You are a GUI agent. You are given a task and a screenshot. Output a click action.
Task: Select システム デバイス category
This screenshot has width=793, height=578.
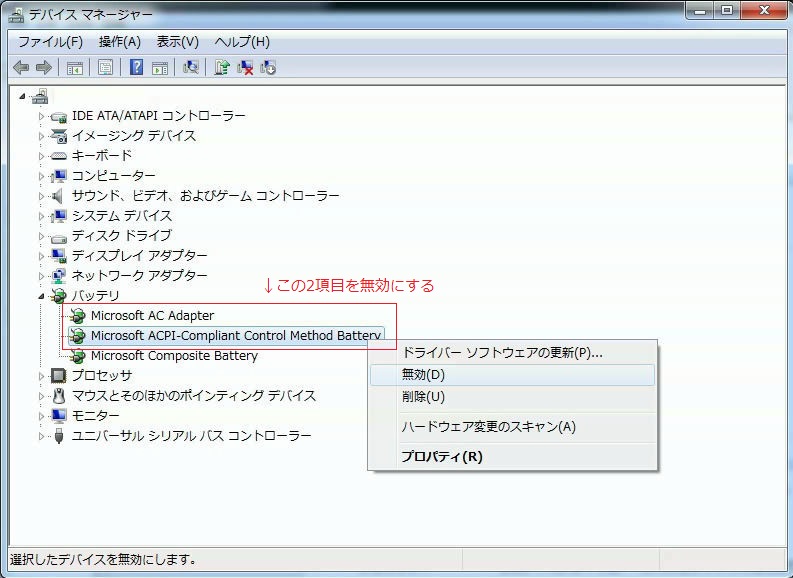[121, 215]
